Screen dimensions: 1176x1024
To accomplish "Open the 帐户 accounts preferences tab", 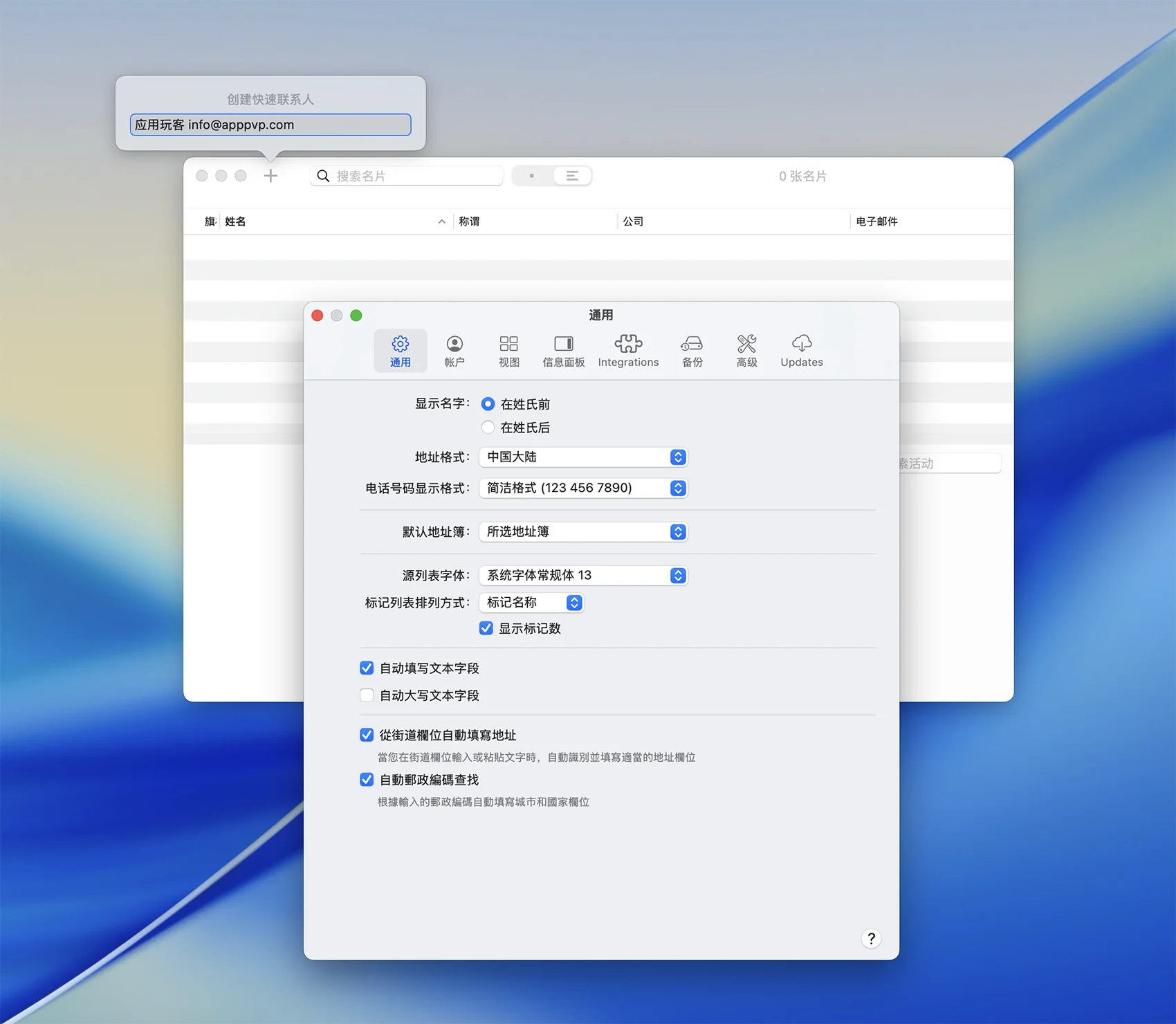I will (x=454, y=351).
